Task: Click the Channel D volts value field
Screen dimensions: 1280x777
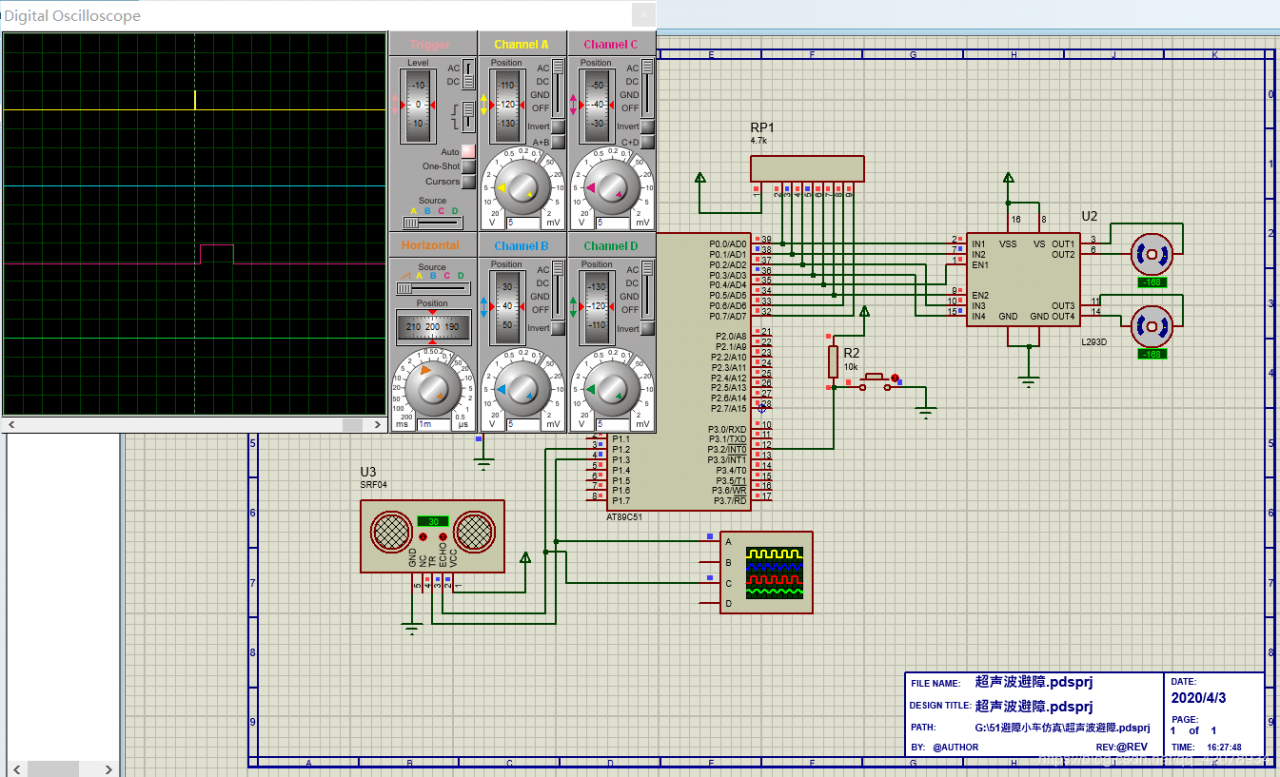Action: 611,424
